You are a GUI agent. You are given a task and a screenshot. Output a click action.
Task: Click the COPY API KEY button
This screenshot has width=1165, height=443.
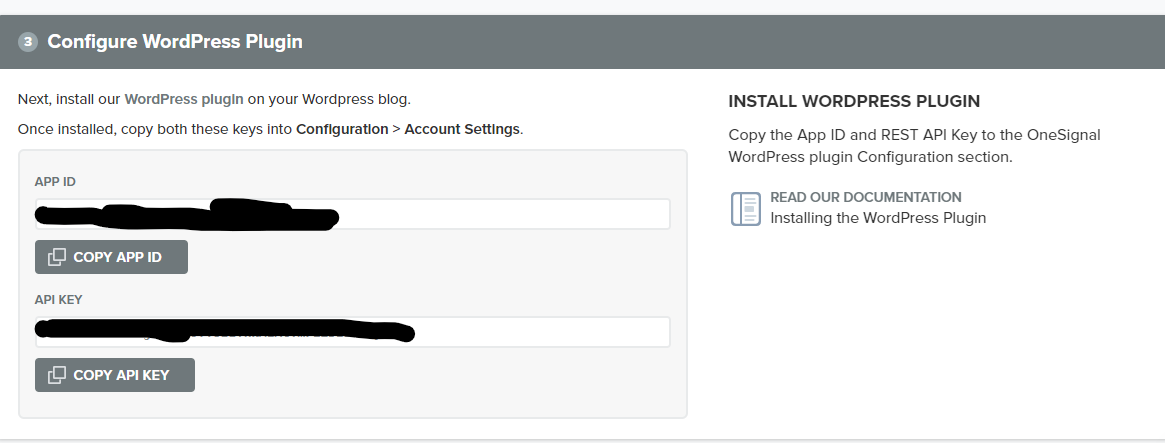(114, 375)
